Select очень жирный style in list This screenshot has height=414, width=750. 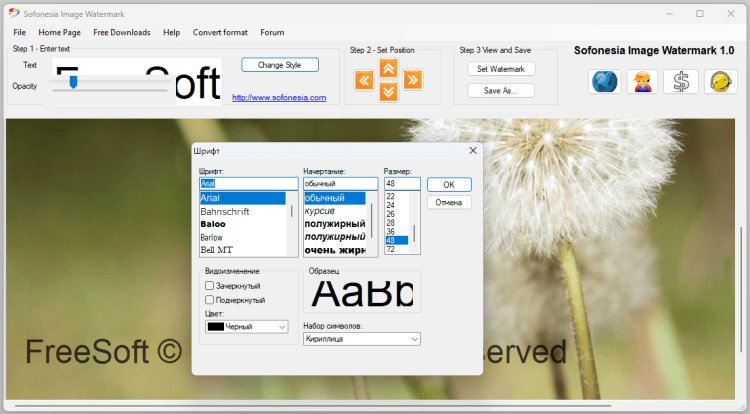coord(335,250)
